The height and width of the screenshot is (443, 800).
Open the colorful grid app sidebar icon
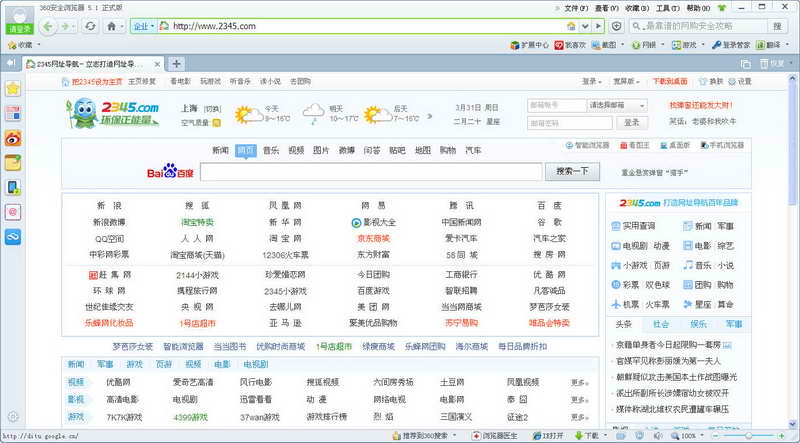click(x=13, y=113)
